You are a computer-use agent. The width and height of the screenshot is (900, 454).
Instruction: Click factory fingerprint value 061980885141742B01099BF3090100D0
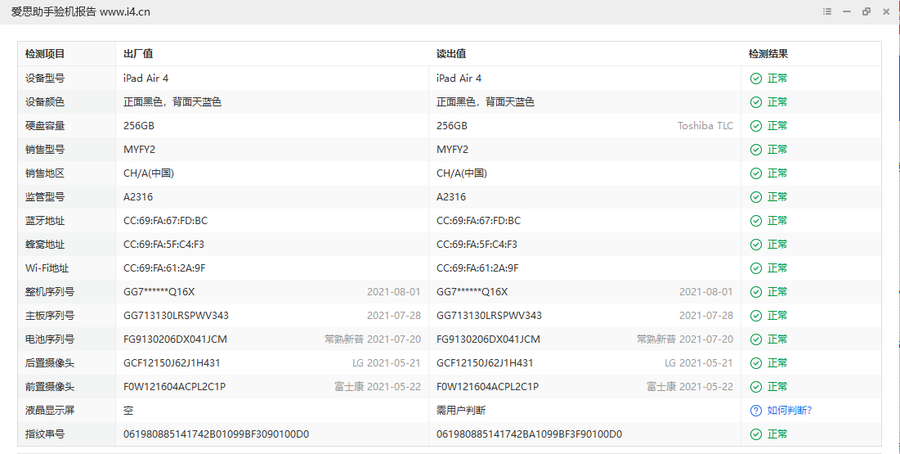coord(216,434)
